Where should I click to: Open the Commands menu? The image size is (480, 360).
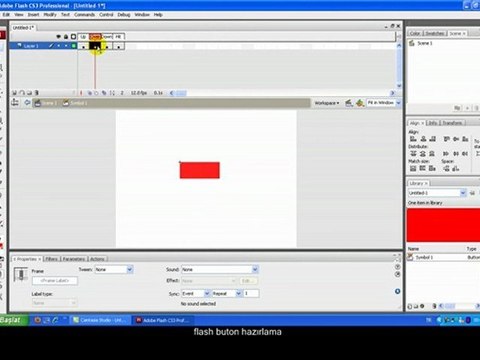pyautogui.click(x=84, y=15)
